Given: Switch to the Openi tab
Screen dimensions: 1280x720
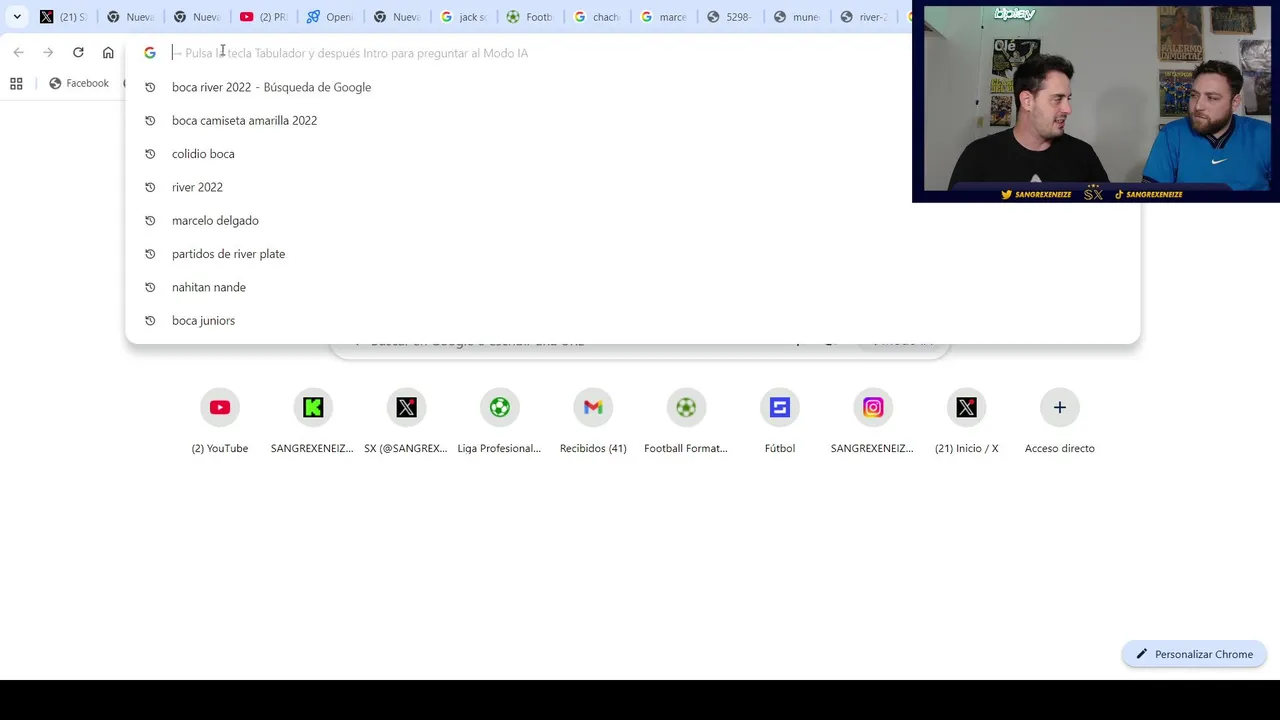Looking at the screenshot, I should pos(329,17).
